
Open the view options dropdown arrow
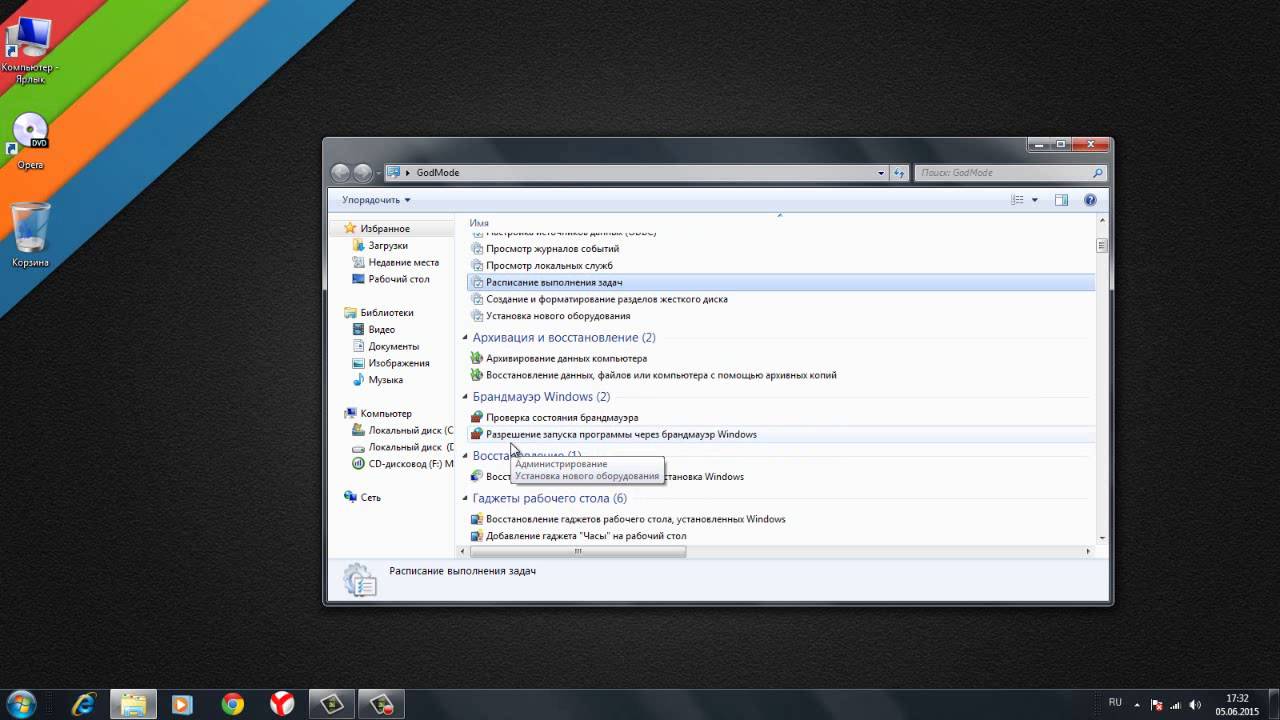pos(1035,200)
